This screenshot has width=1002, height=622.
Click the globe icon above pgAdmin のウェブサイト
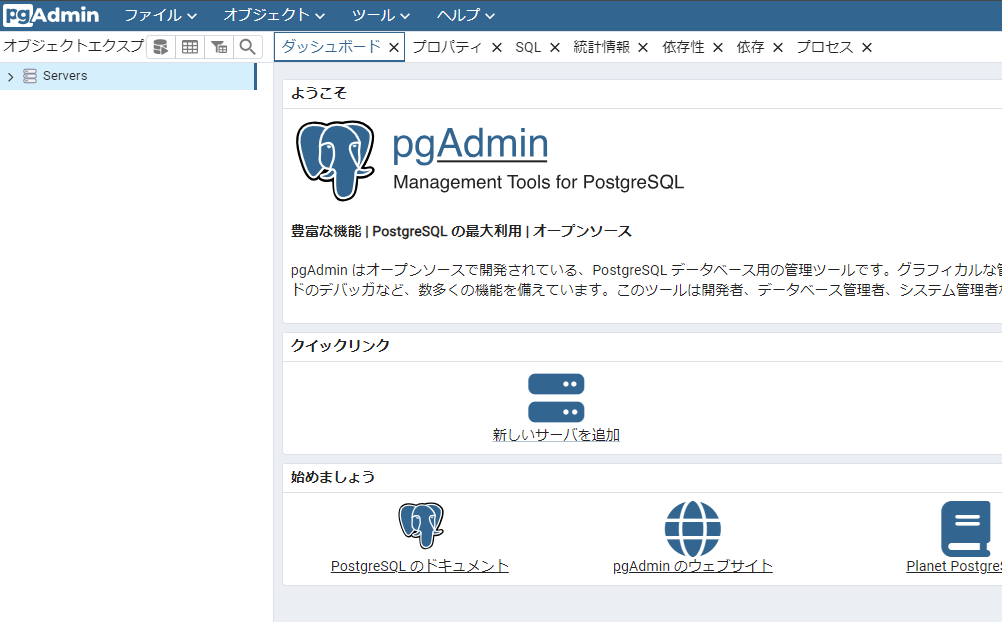(692, 525)
